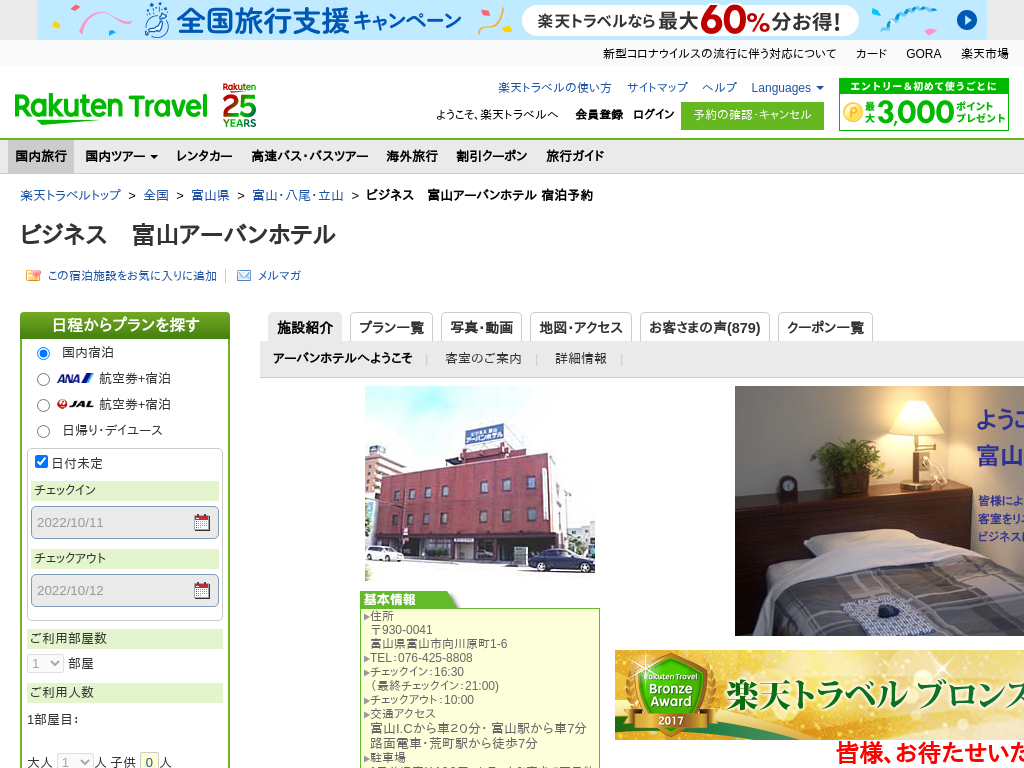Select ANA 航空券+宿泊 radio option
The width and height of the screenshot is (1024, 768).
coord(43,379)
